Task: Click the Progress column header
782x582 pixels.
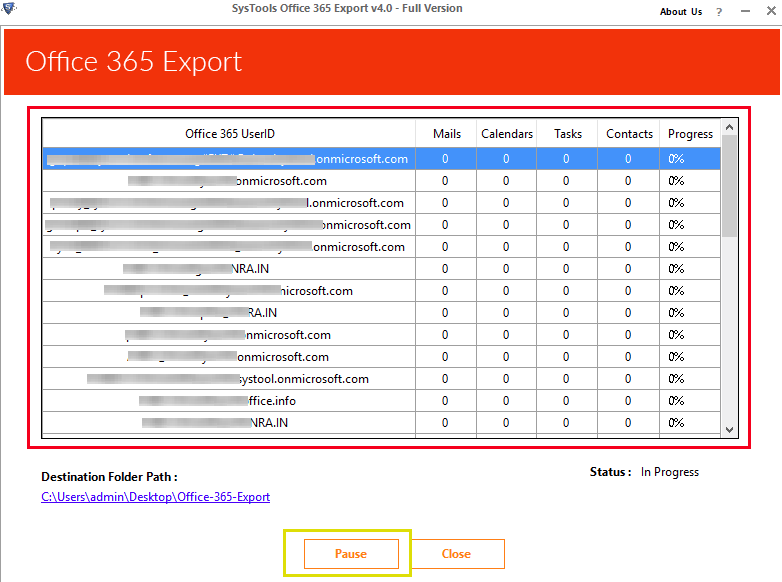Action: click(690, 134)
